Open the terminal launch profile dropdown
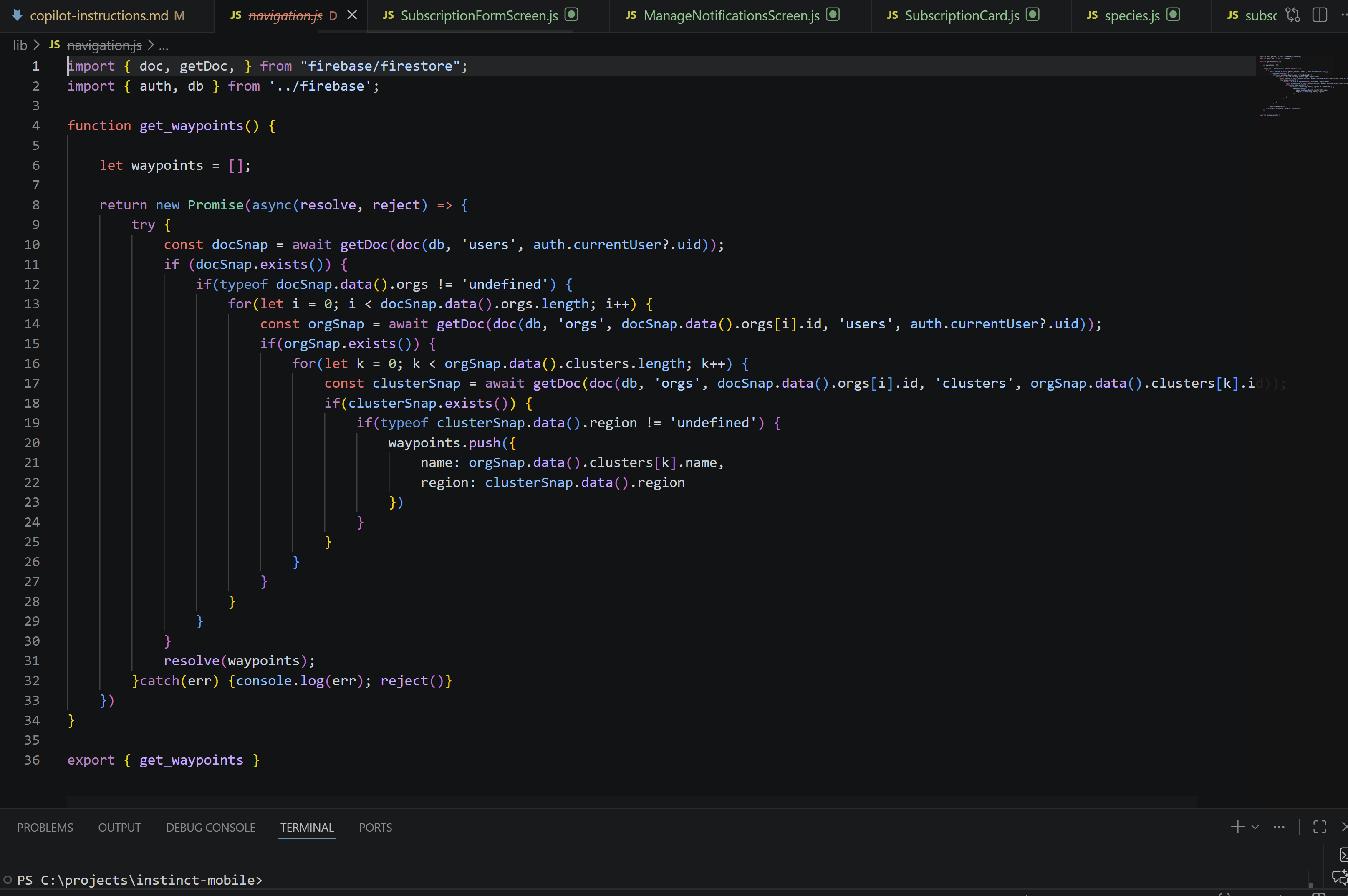 coord(1255,827)
